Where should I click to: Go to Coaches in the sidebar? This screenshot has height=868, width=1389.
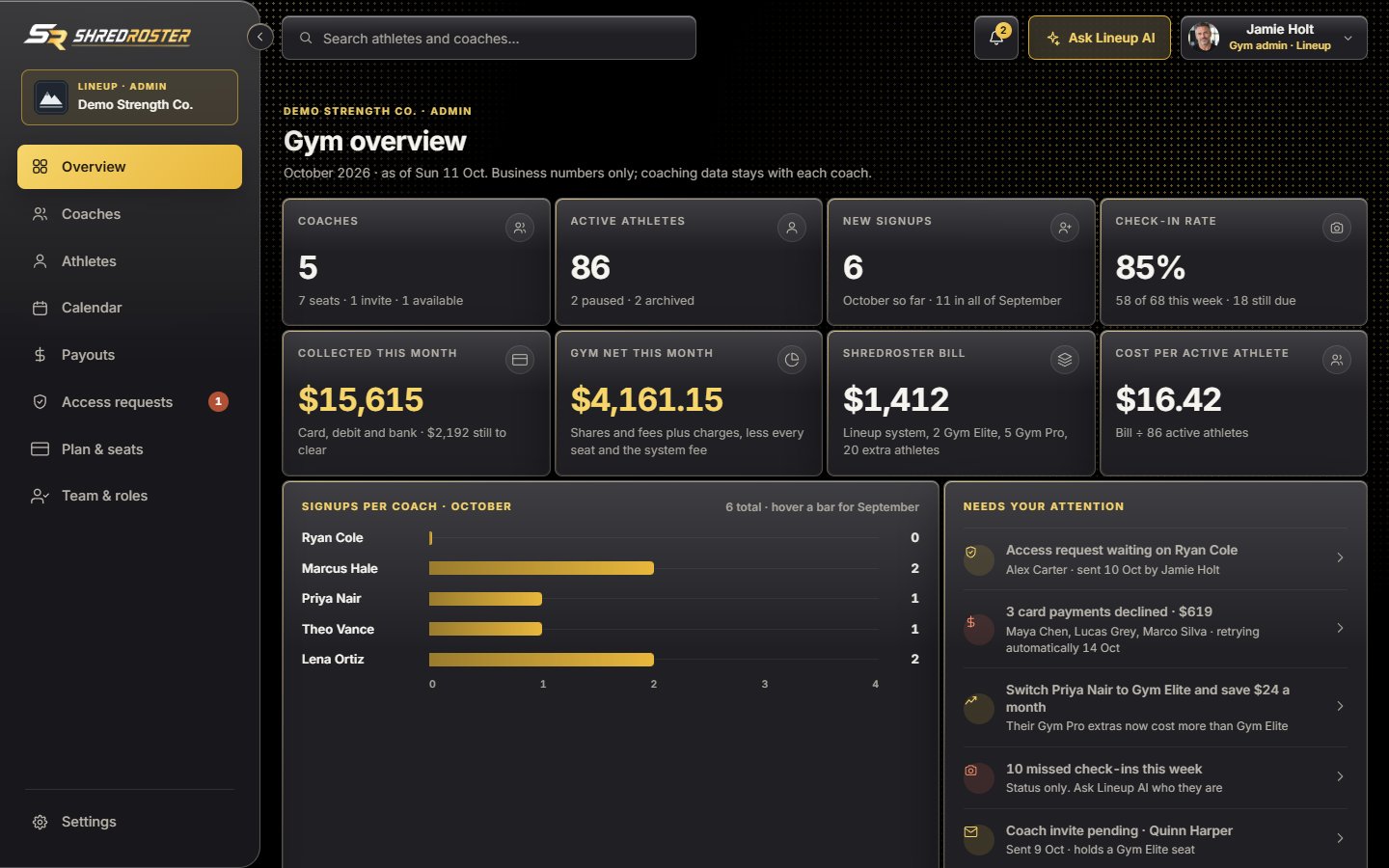(129, 214)
